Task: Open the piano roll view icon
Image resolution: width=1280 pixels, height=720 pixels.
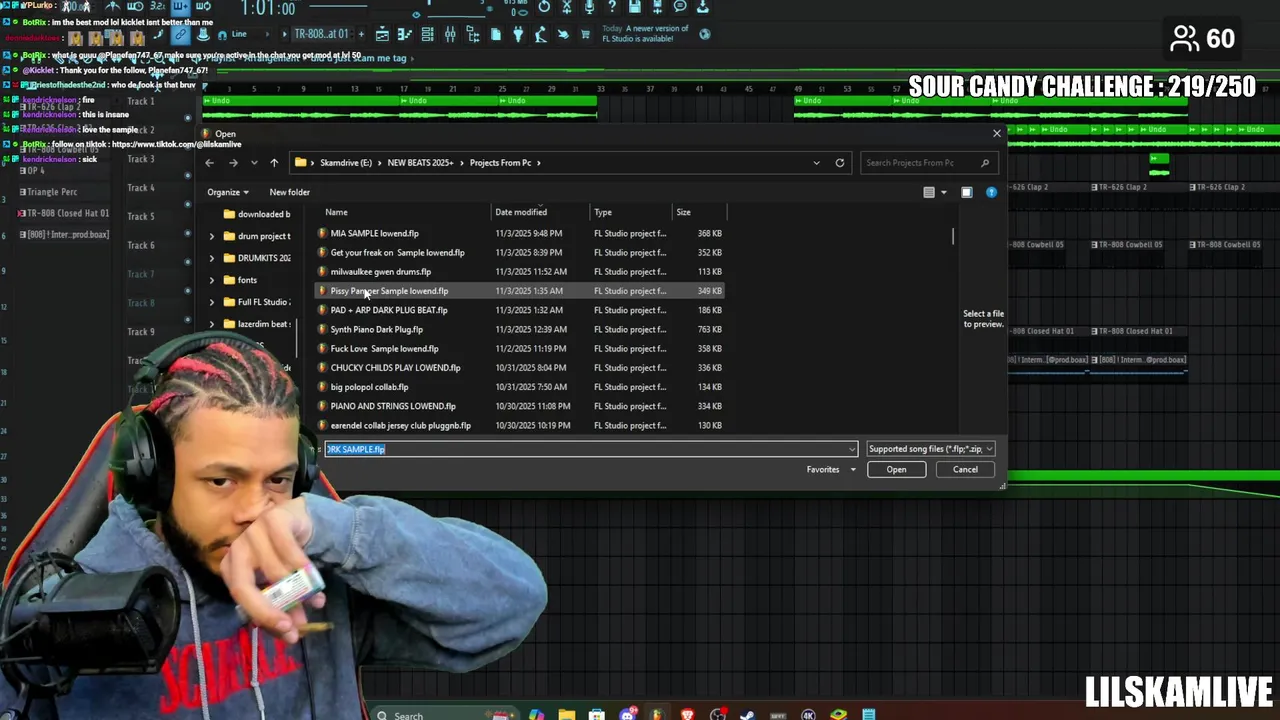Action: [x=404, y=35]
